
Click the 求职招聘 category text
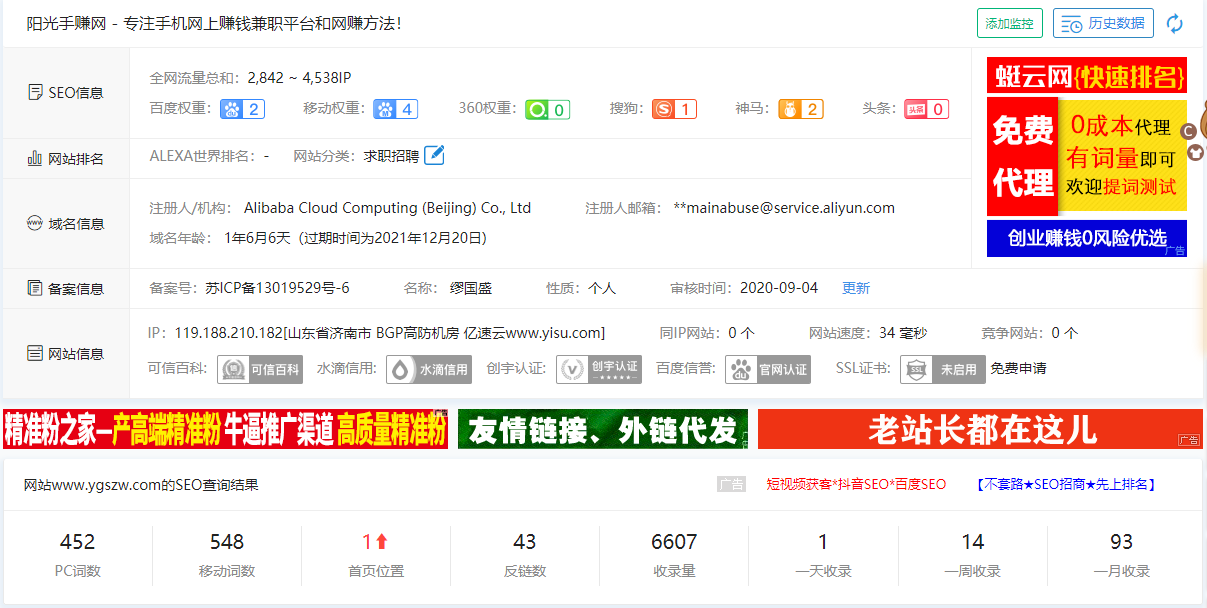tap(391, 156)
